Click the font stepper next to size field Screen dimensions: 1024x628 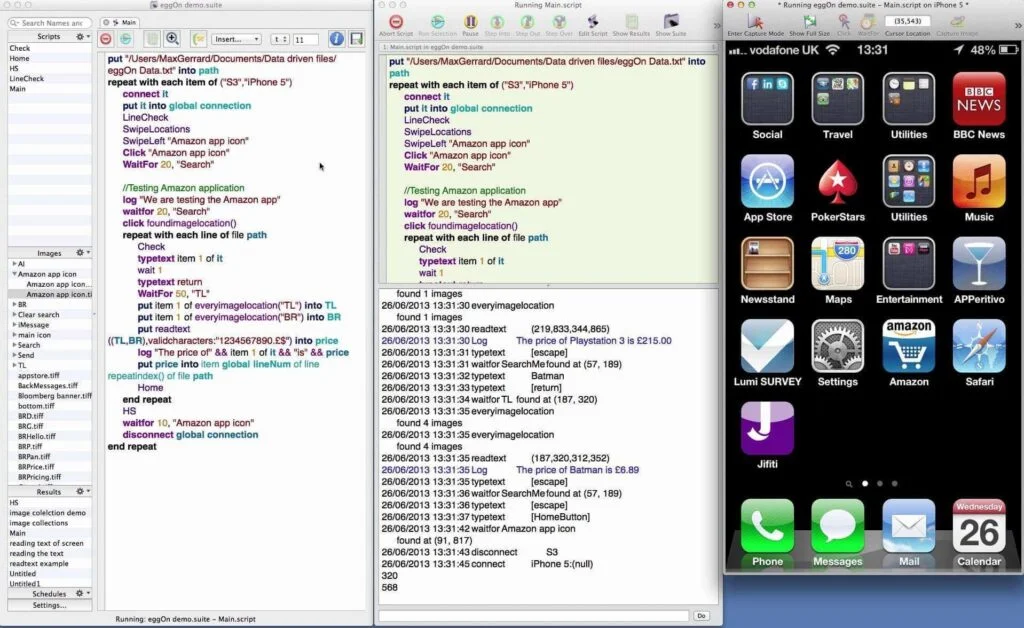pos(280,39)
